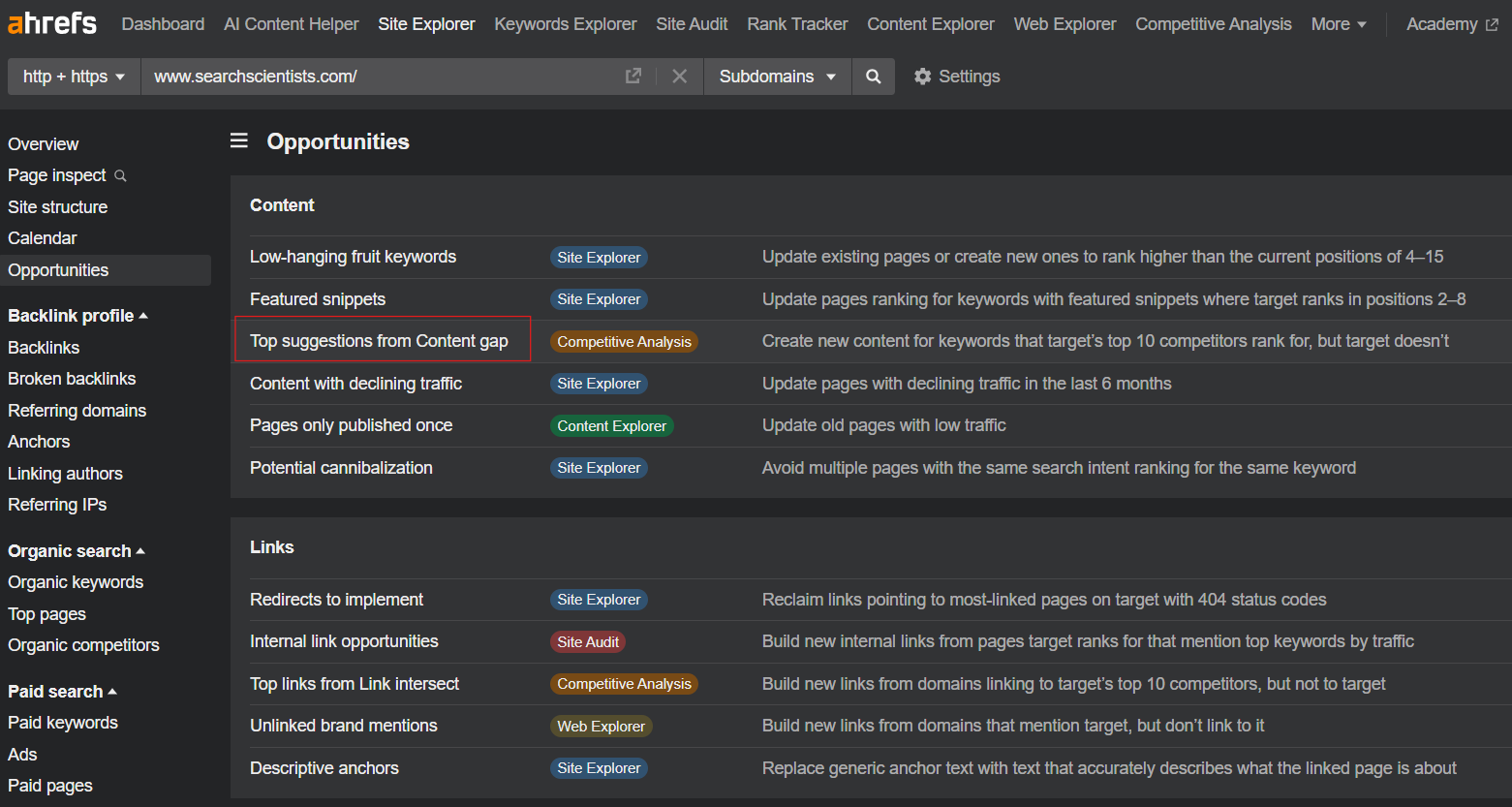
Task: Open Top pages report
Action: tap(46, 614)
